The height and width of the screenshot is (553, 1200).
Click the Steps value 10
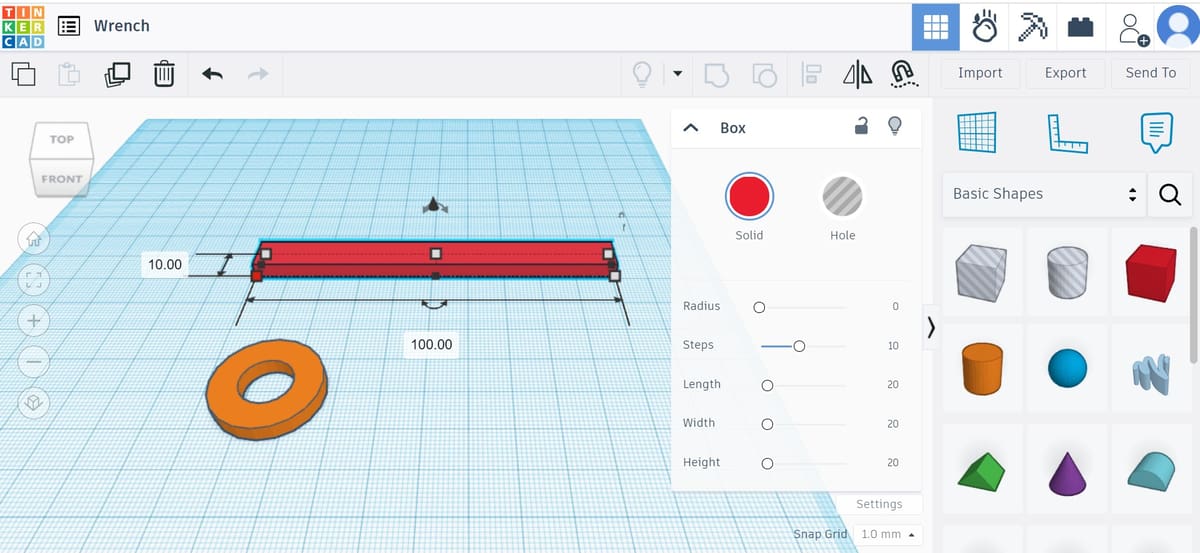(893, 346)
